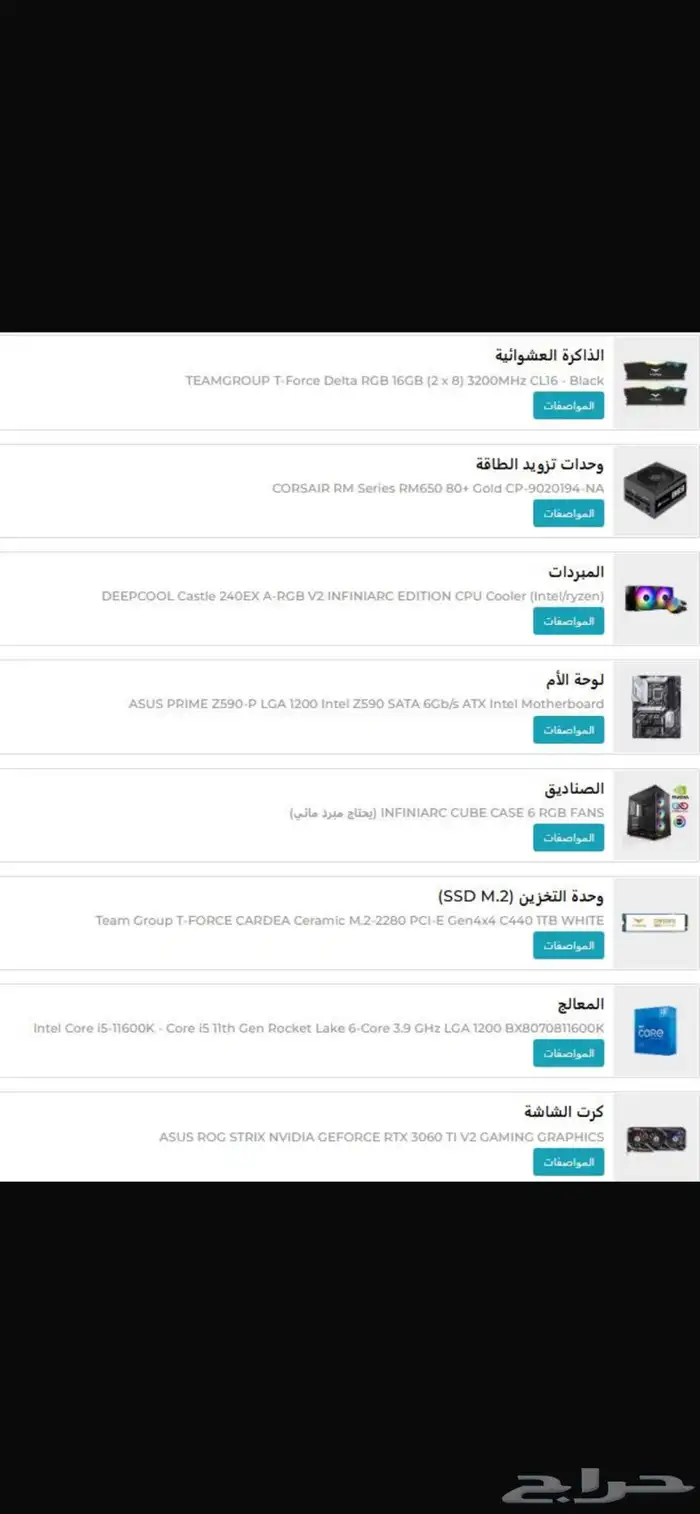700x1514 pixels.
Task: View the DEEPCOOL Castle cooler thumbnail
Action: 655,599
